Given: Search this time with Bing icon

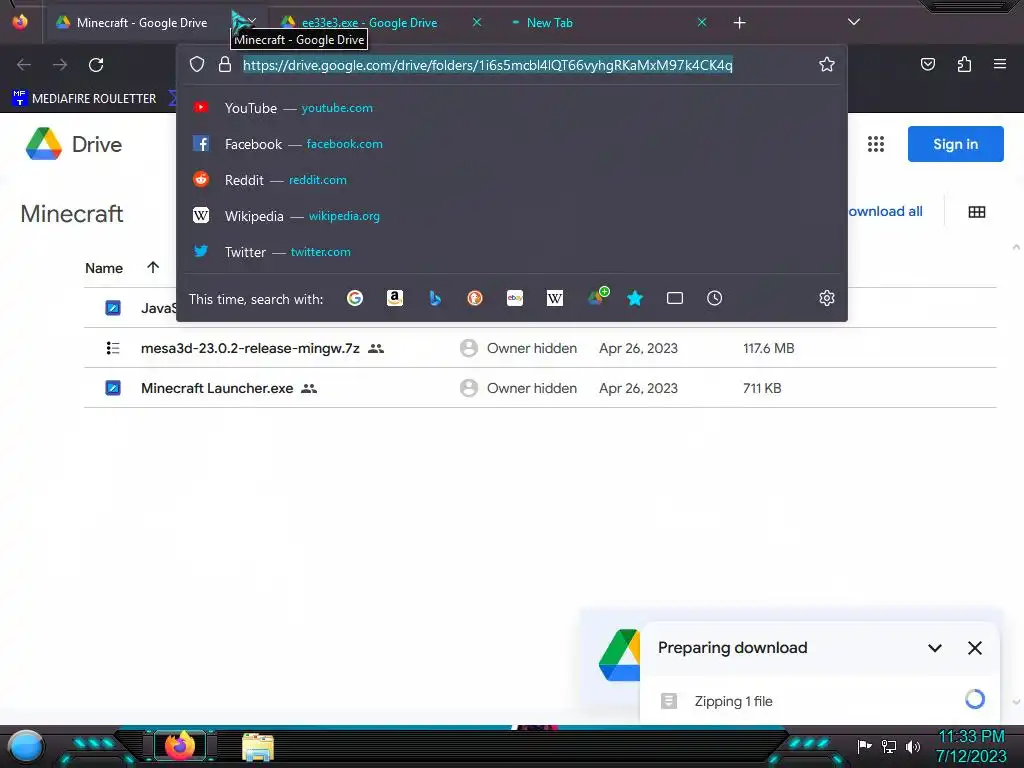Looking at the screenshot, I should pos(435,298).
